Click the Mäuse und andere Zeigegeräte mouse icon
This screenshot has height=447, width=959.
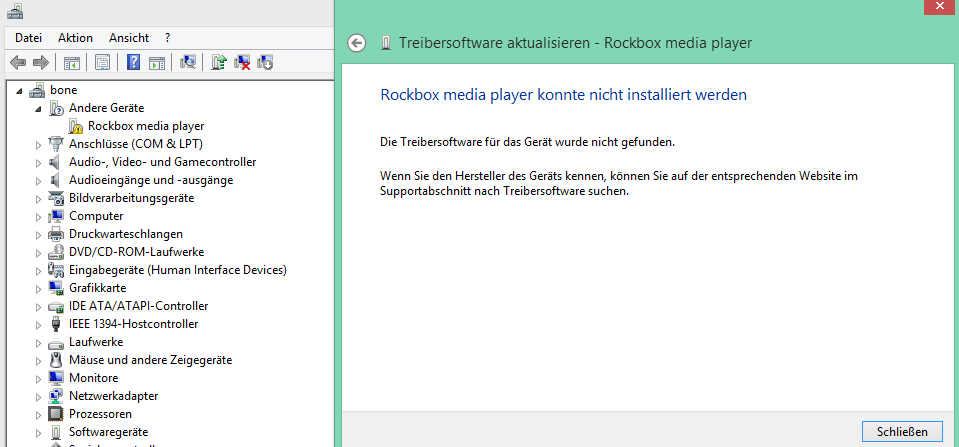coord(56,360)
